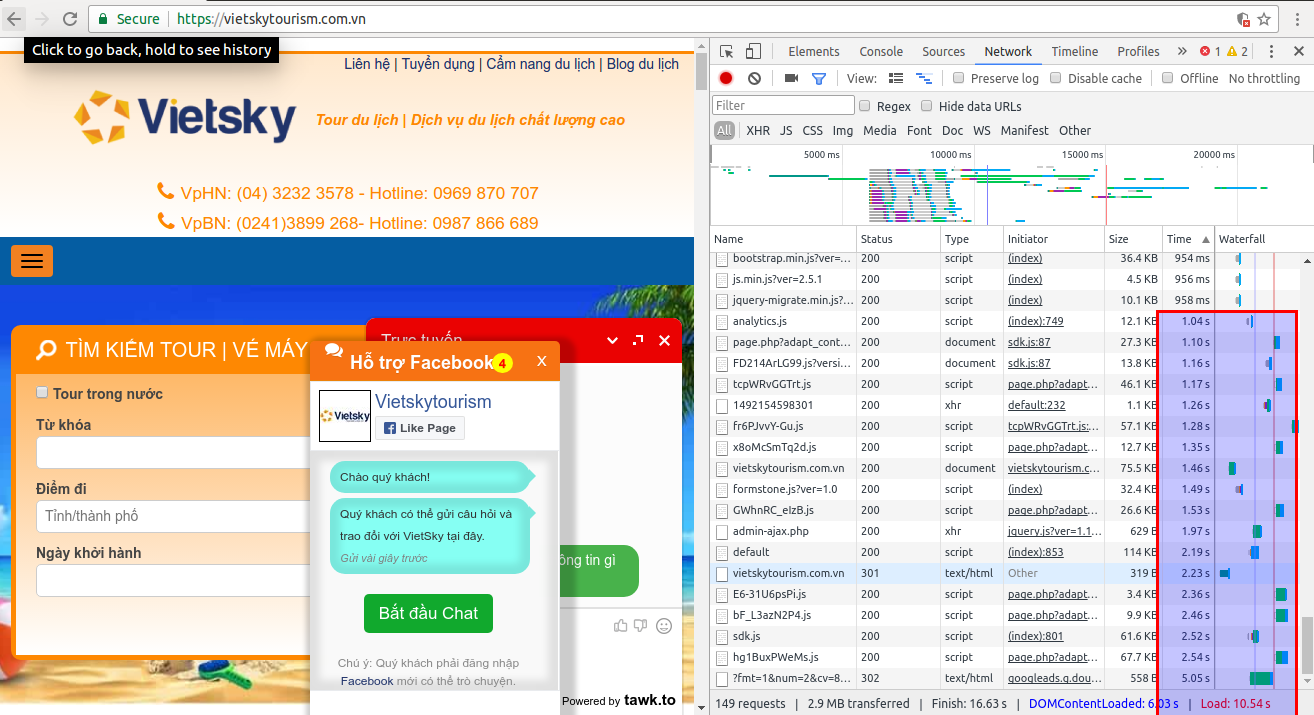This screenshot has width=1314, height=715.
Task: Click the secure padlock site info
Action: 103,19
